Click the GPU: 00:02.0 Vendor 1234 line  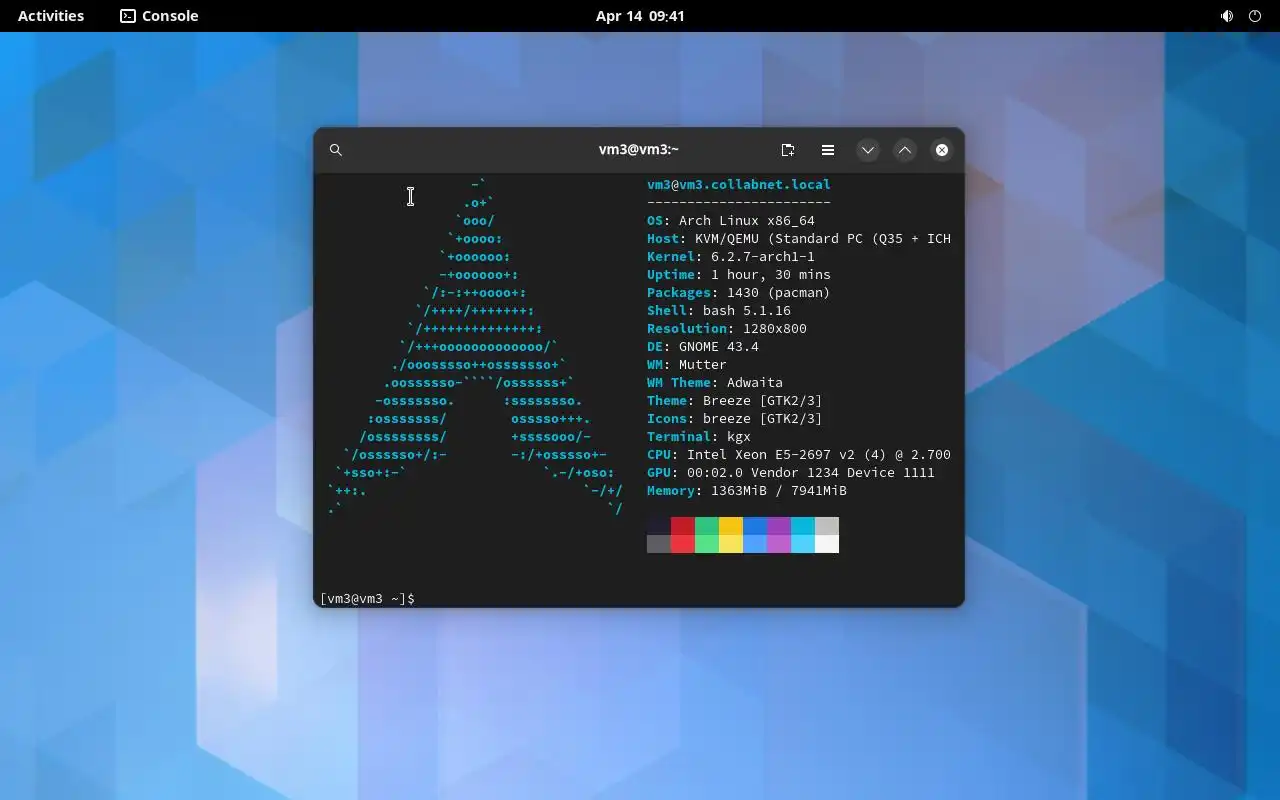pyautogui.click(x=791, y=473)
